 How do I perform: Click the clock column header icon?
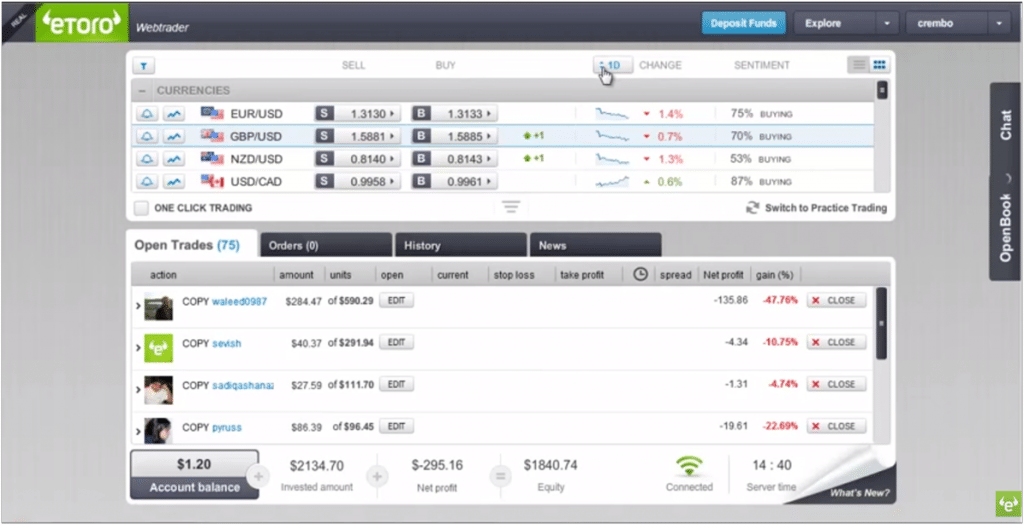click(641, 275)
